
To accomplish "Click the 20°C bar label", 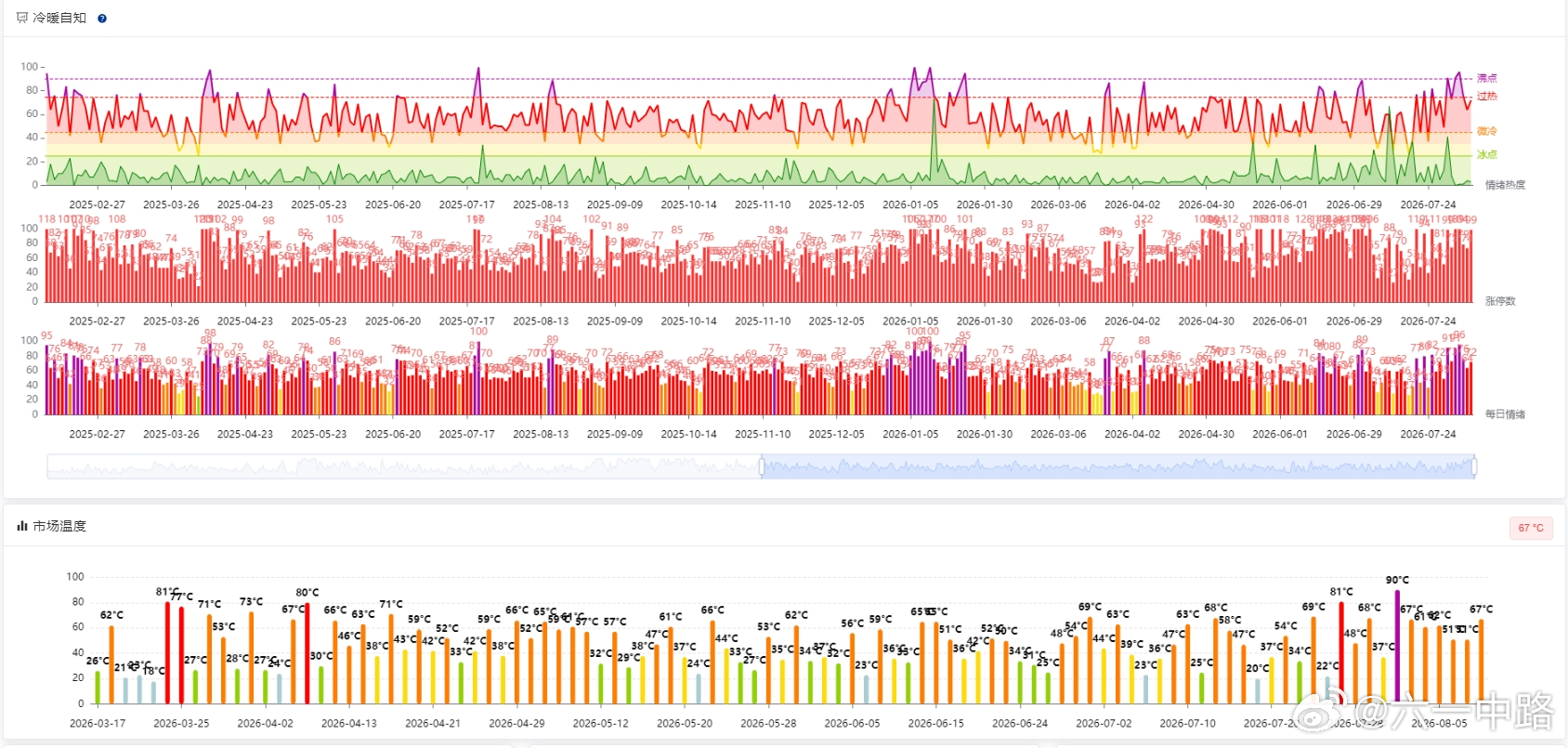I will (x=1258, y=668).
